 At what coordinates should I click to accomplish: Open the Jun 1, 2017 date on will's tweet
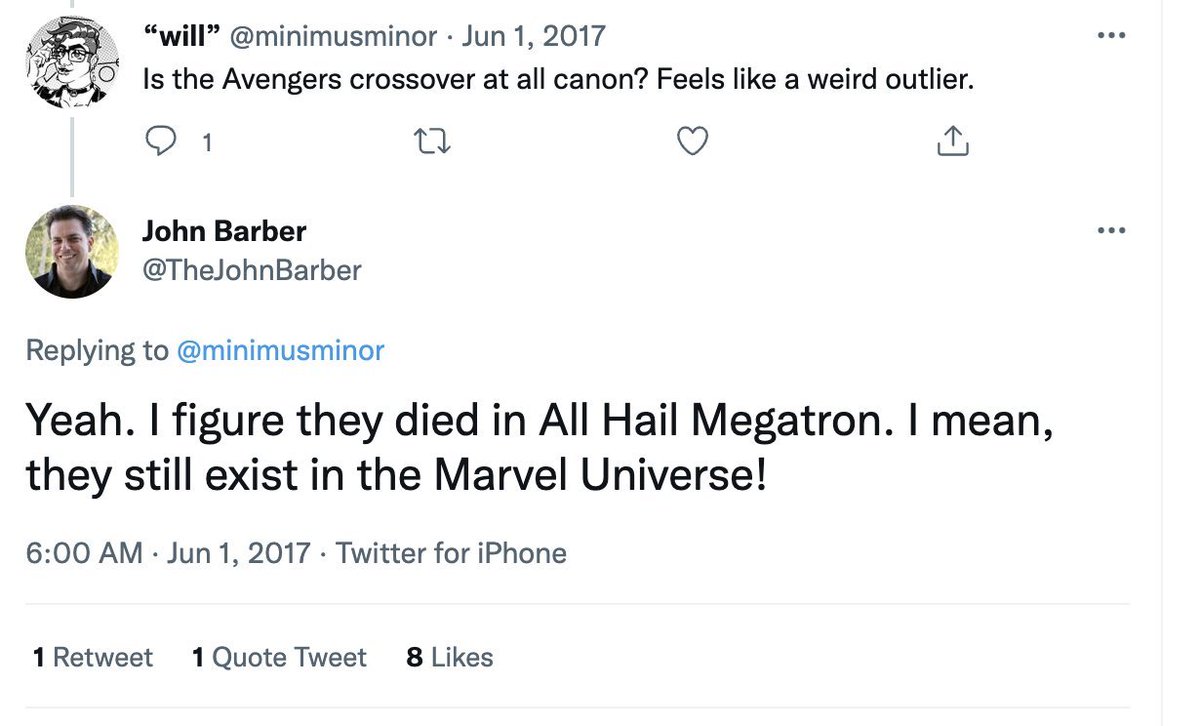coord(534,37)
